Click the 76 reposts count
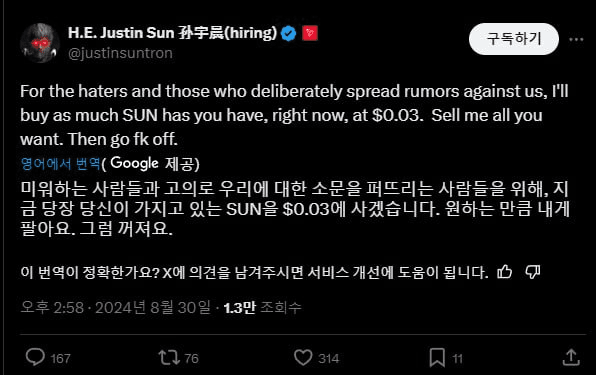The width and height of the screenshot is (596, 375). 192,358
